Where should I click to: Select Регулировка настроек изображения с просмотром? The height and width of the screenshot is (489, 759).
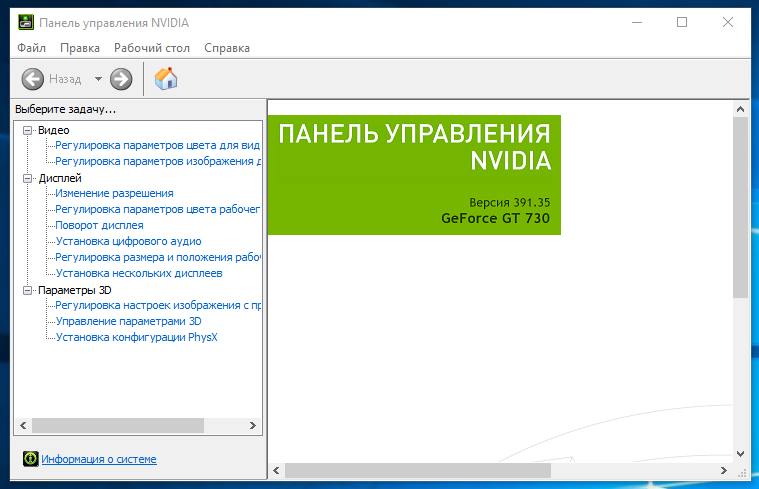(158, 305)
